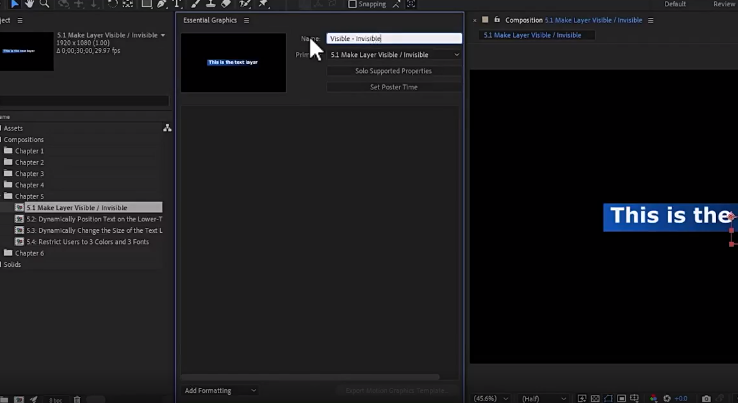Select 5.3 Dynamically Change the Size composition
Viewport: 738px width, 403px height.
tap(88, 230)
